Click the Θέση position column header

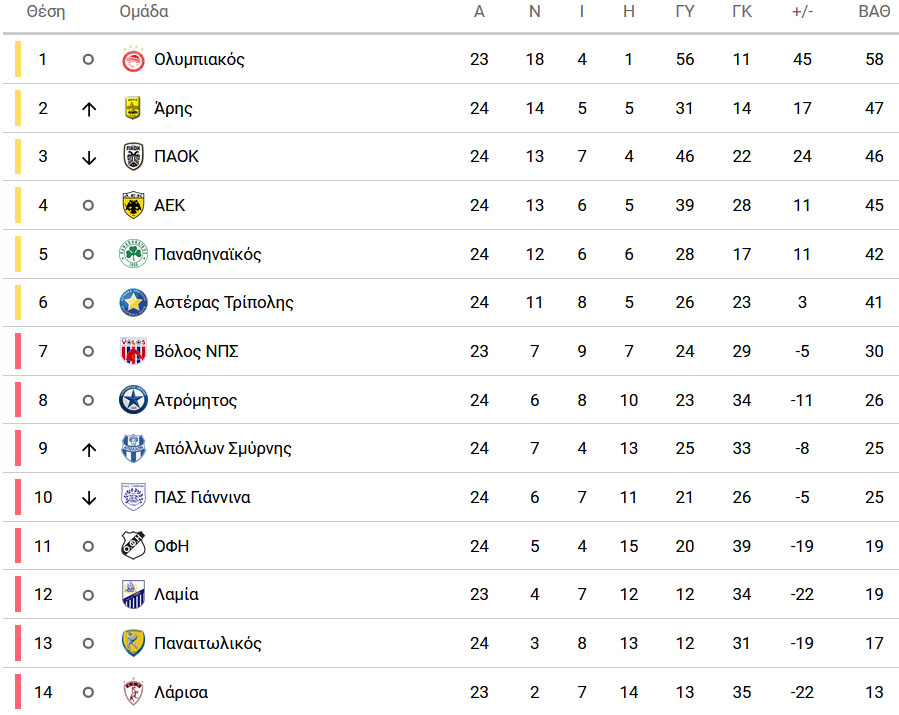click(x=46, y=11)
